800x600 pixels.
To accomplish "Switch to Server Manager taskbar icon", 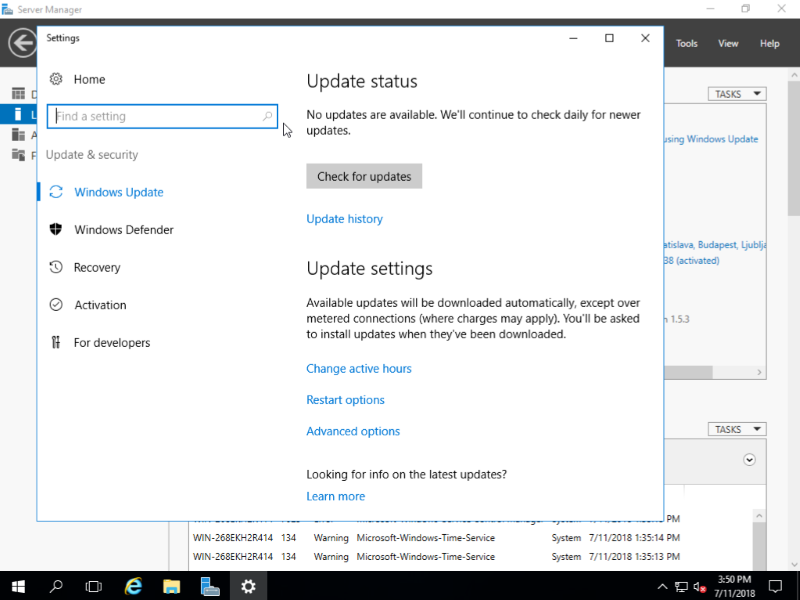I will pyautogui.click(x=210, y=586).
